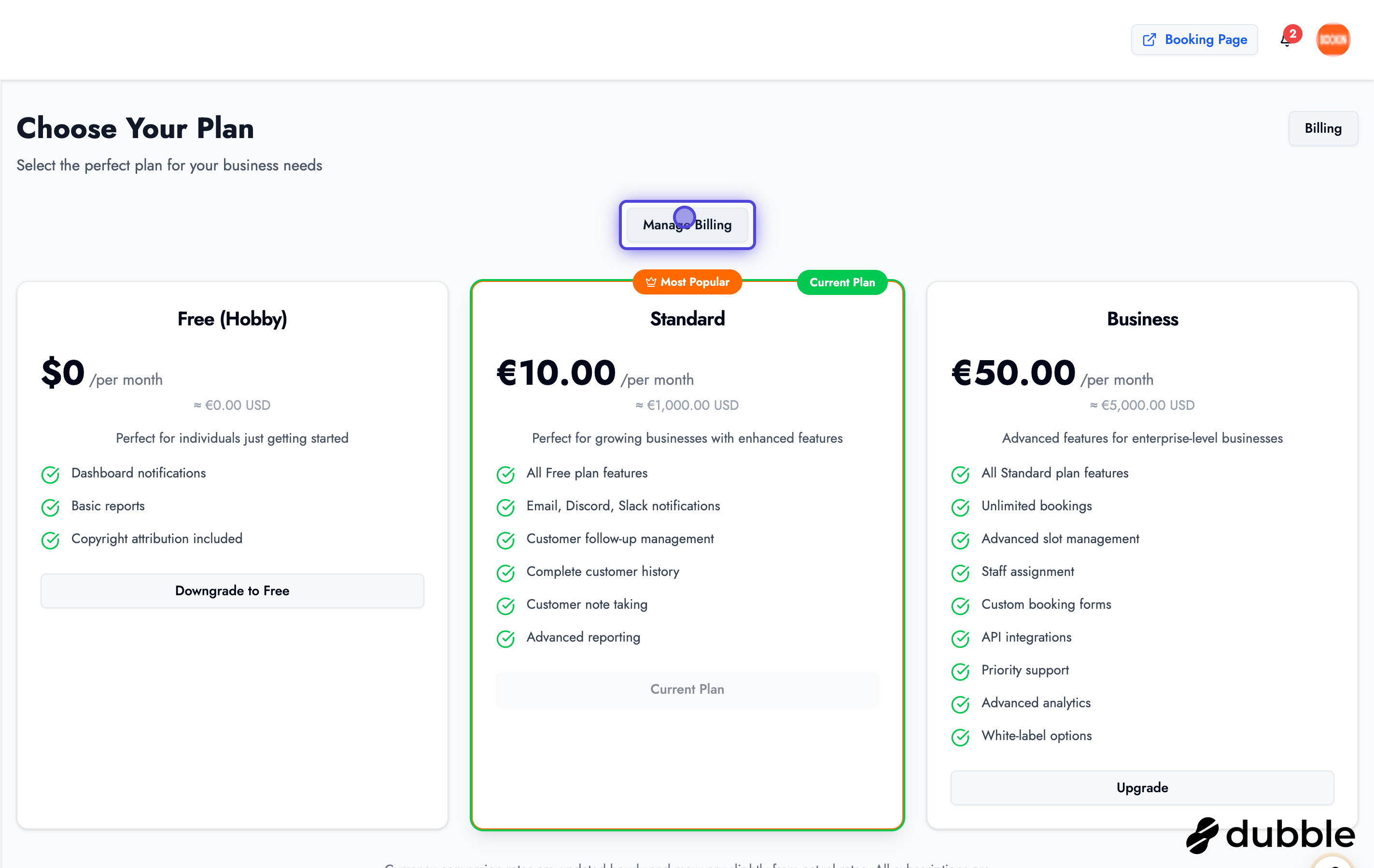Upgrade to the Business plan

pos(1142,787)
